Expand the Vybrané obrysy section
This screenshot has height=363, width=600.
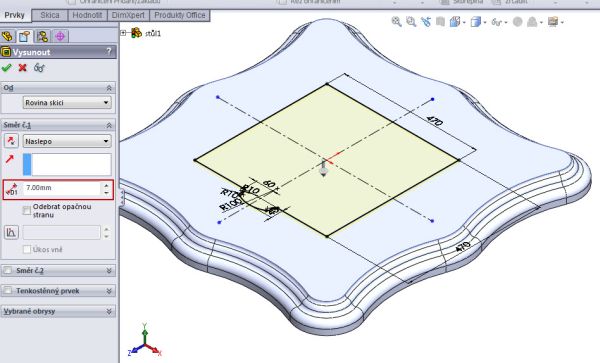point(109,311)
